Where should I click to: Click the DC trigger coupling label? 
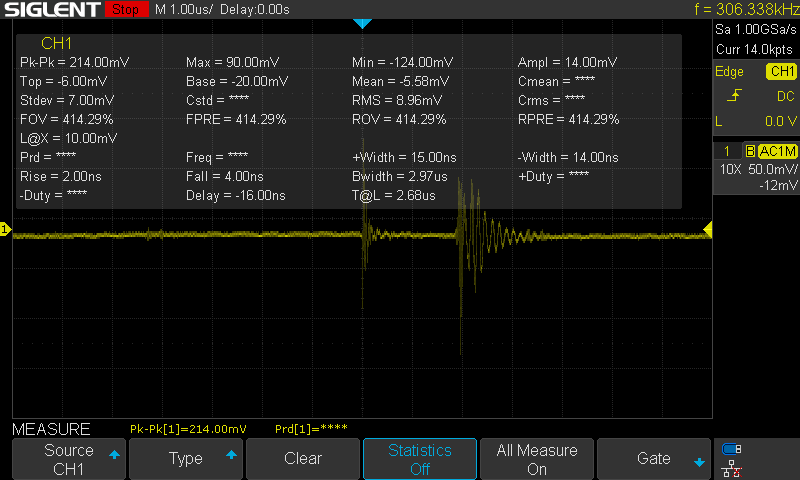click(x=786, y=96)
